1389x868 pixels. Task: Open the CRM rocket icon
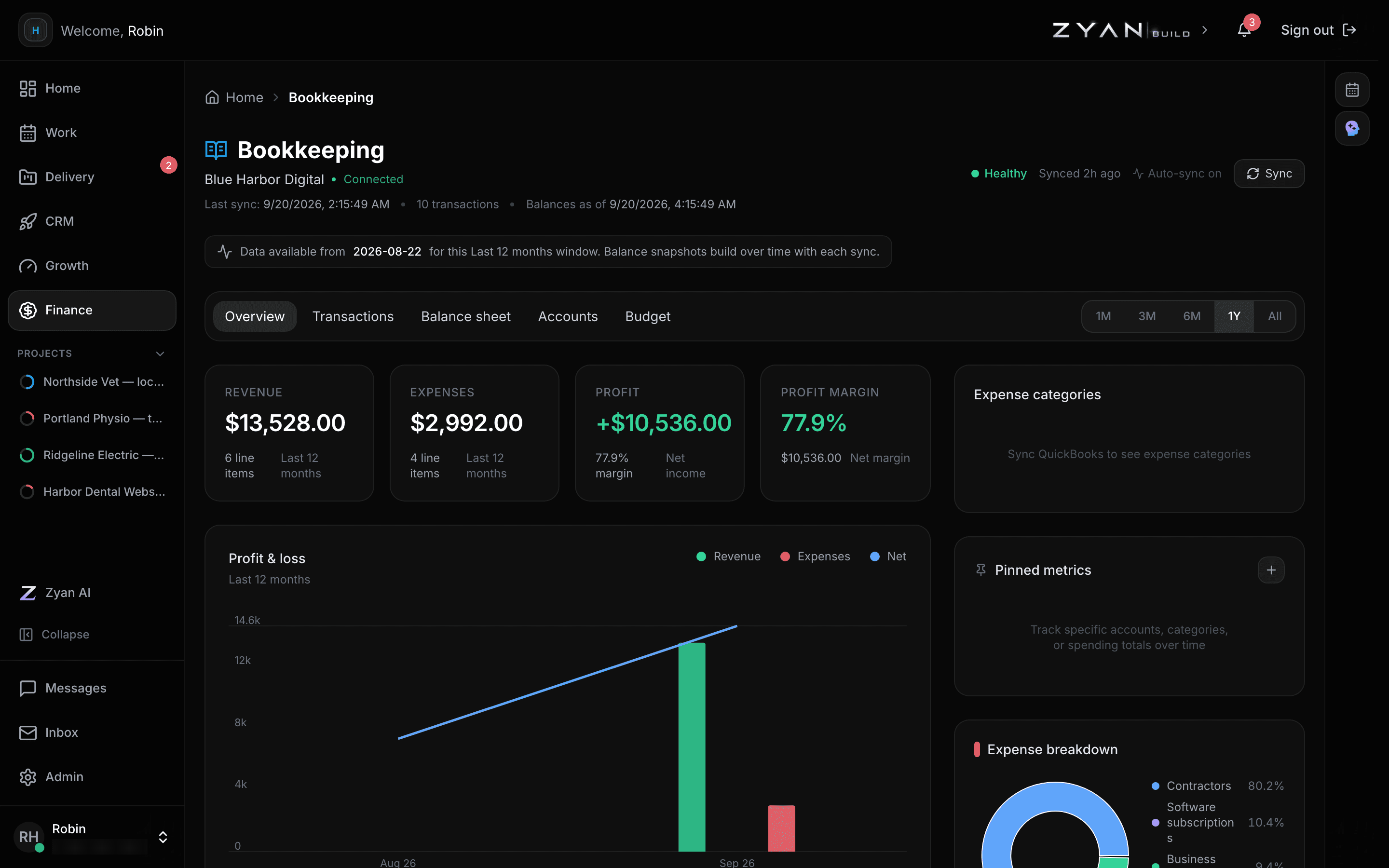(27, 222)
